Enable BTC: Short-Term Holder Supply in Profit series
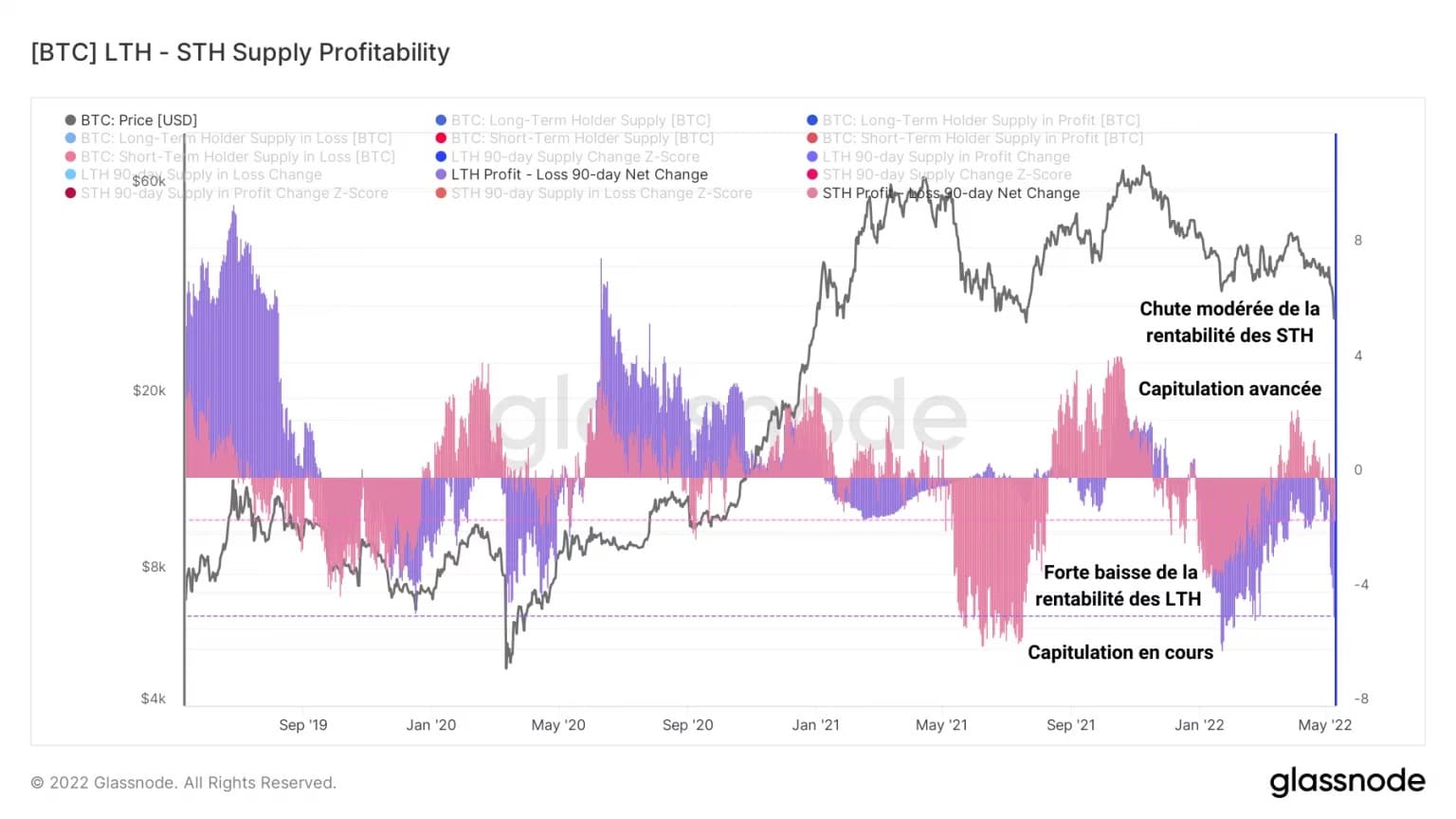The height and width of the screenshot is (819, 1456). coord(974,138)
